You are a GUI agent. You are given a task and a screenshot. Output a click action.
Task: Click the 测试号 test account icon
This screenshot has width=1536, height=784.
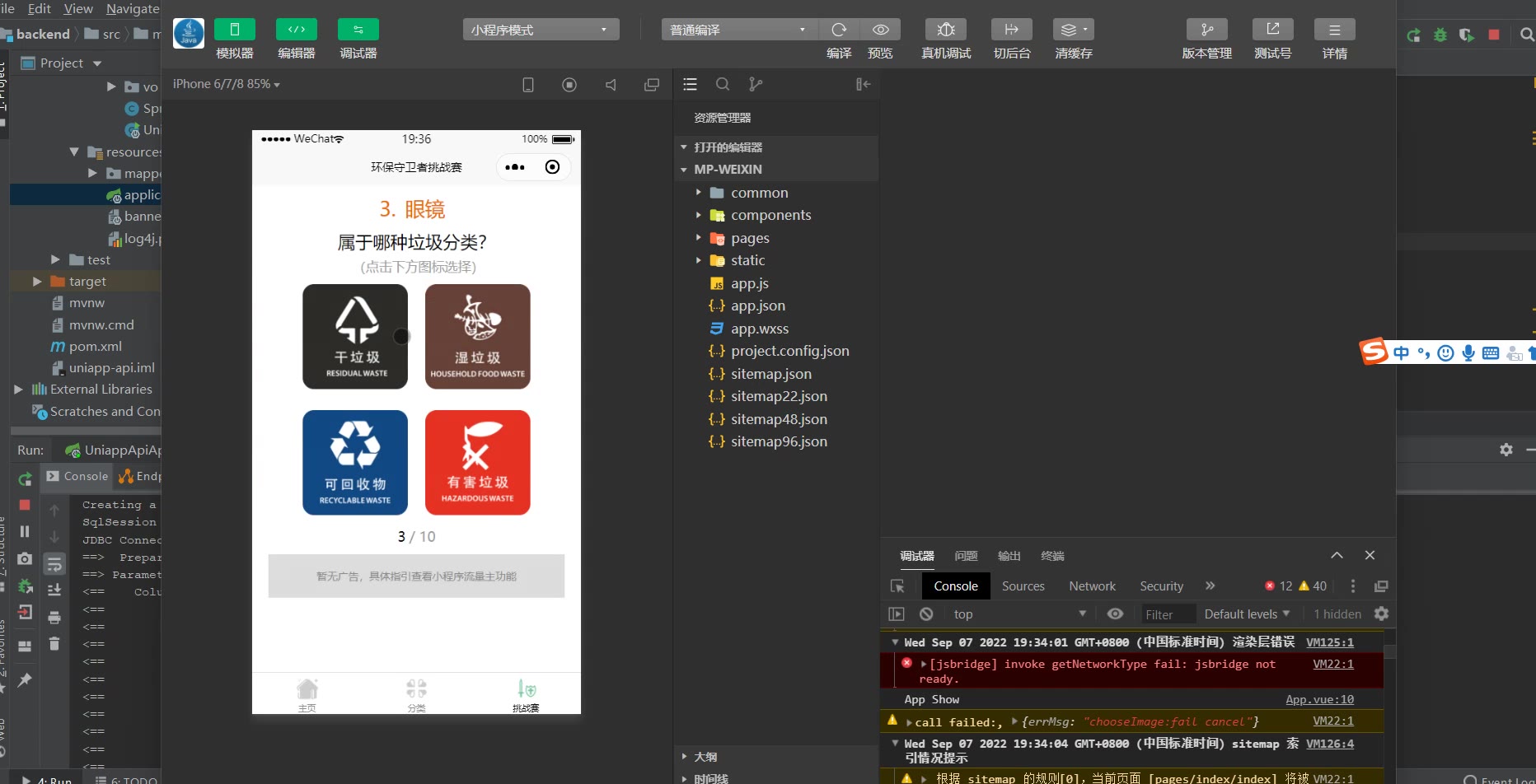coord(1273,30)
